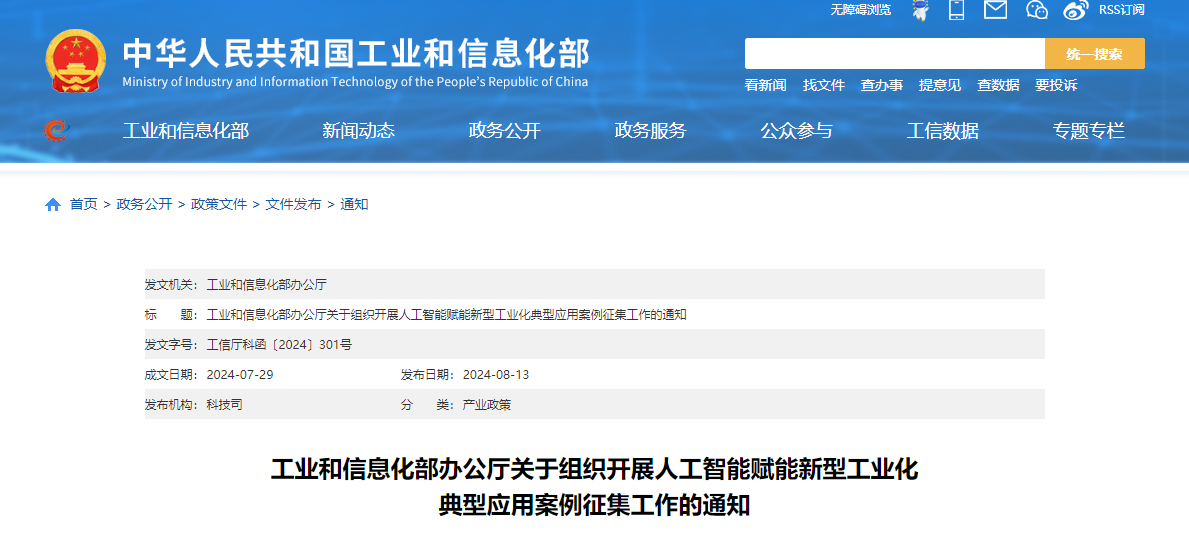Click into the search input box
The height and width of the screenshot is (557, 1189).
(x=895, y=54)
